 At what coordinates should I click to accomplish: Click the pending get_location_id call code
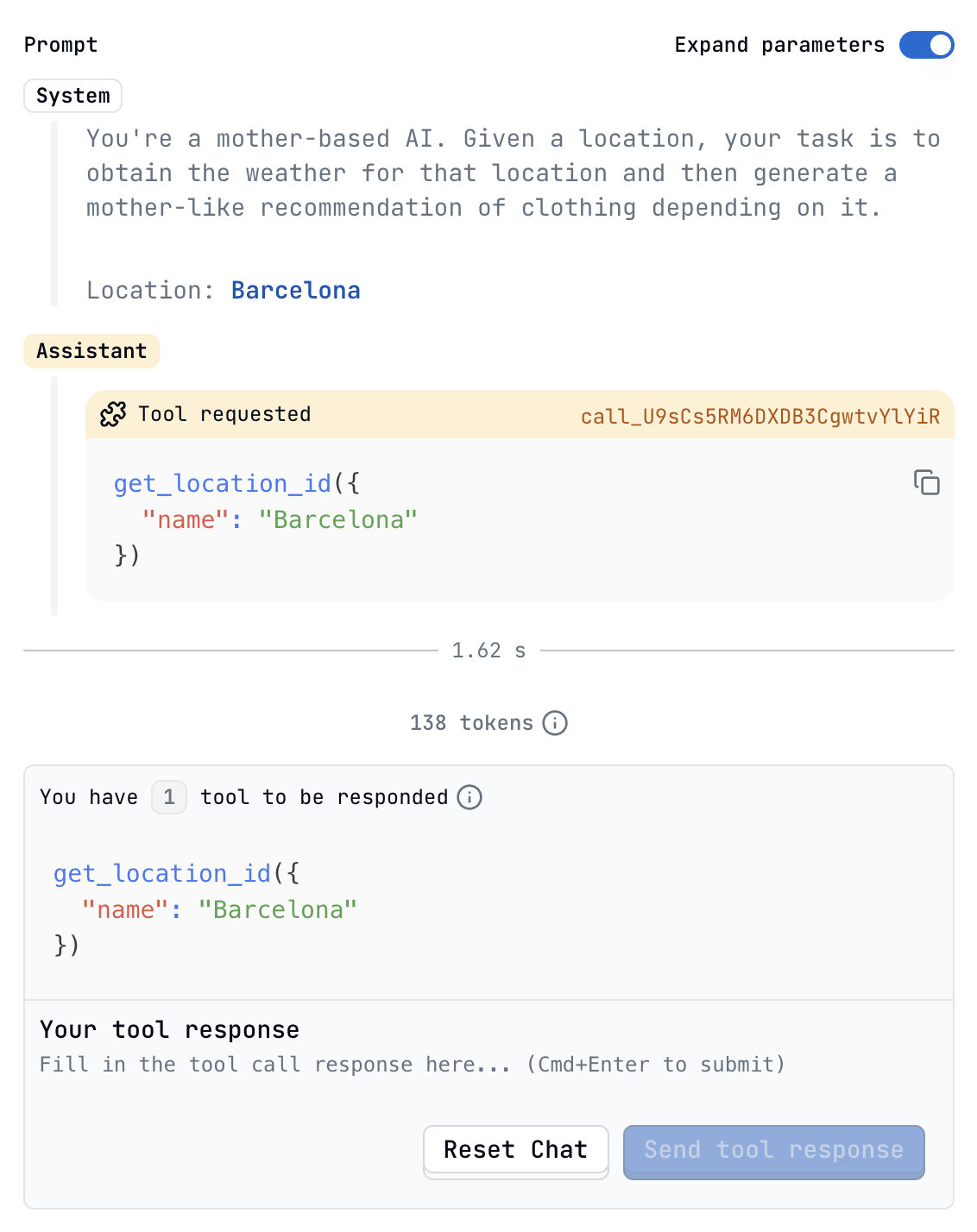coord(205,909)
